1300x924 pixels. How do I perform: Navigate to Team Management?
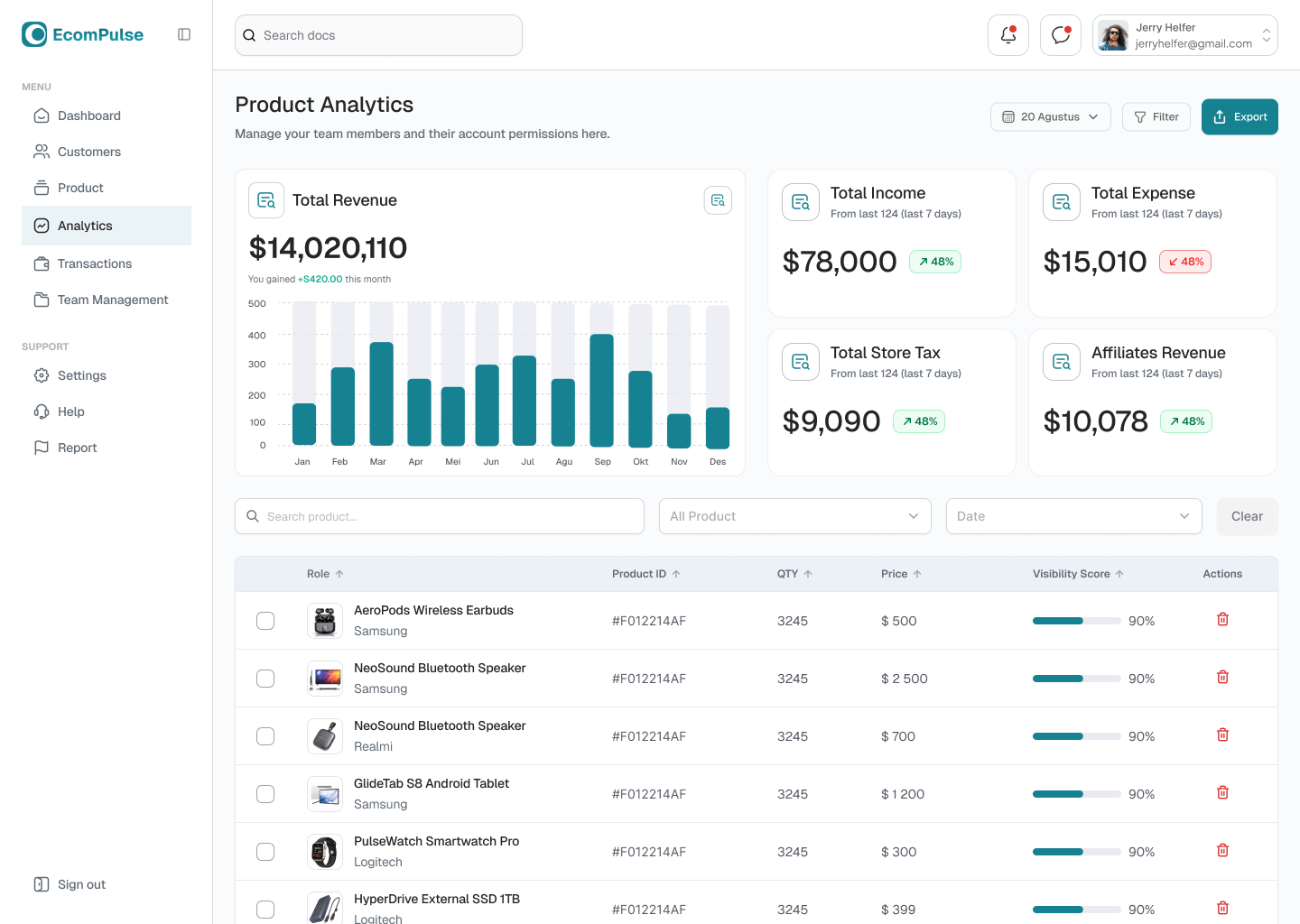(111, 300)
